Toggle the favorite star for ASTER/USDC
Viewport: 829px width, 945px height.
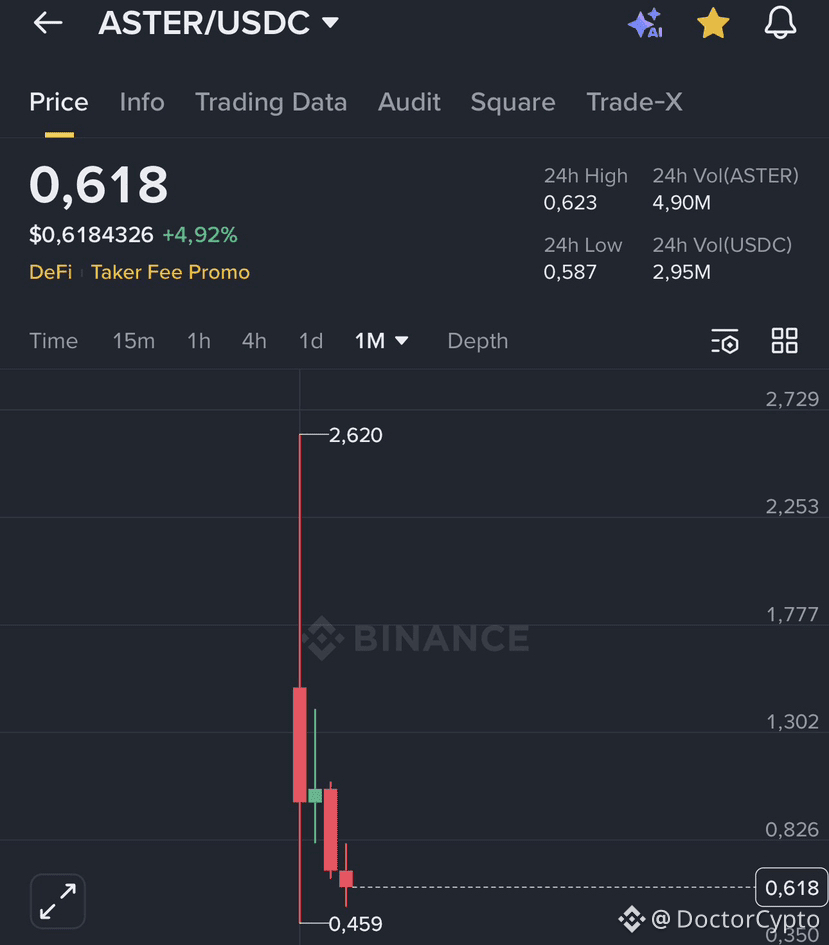tap(713, 23)
